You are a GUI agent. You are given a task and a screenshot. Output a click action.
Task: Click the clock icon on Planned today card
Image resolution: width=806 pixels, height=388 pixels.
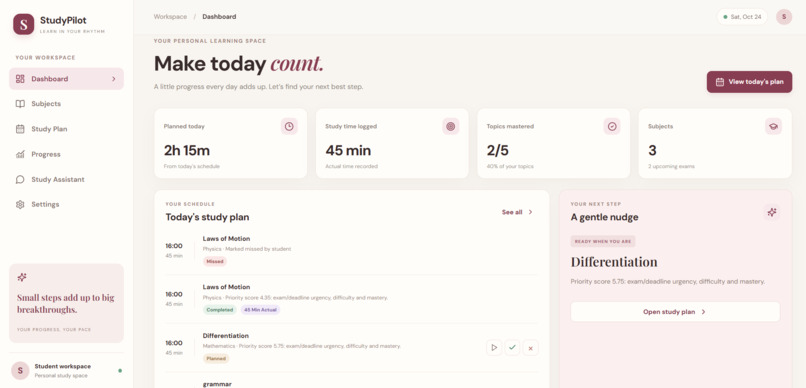click(x=289, y=126)
